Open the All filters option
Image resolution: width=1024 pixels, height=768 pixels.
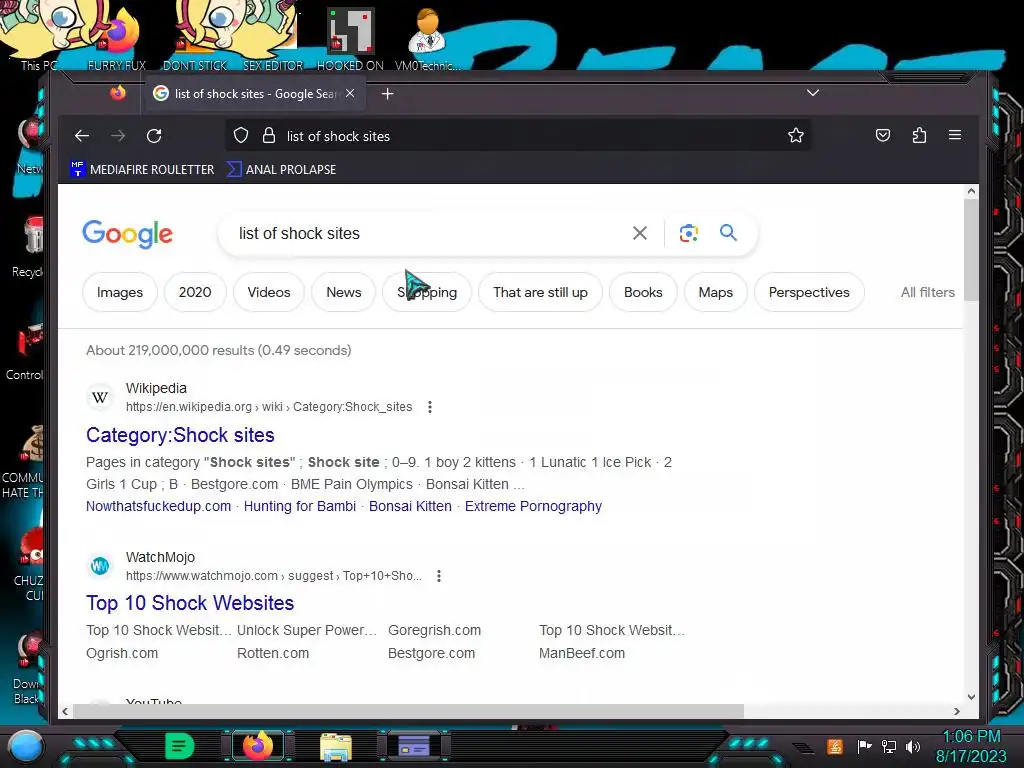click(927, 292)
